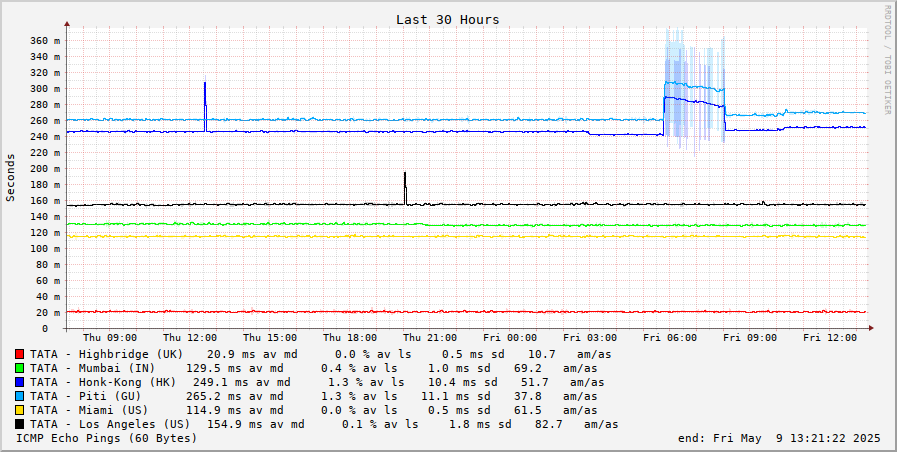Click the 'Thu 12:00' x-axis label
The width and height of the screenshot is (897, 452).
pos(190,338)
